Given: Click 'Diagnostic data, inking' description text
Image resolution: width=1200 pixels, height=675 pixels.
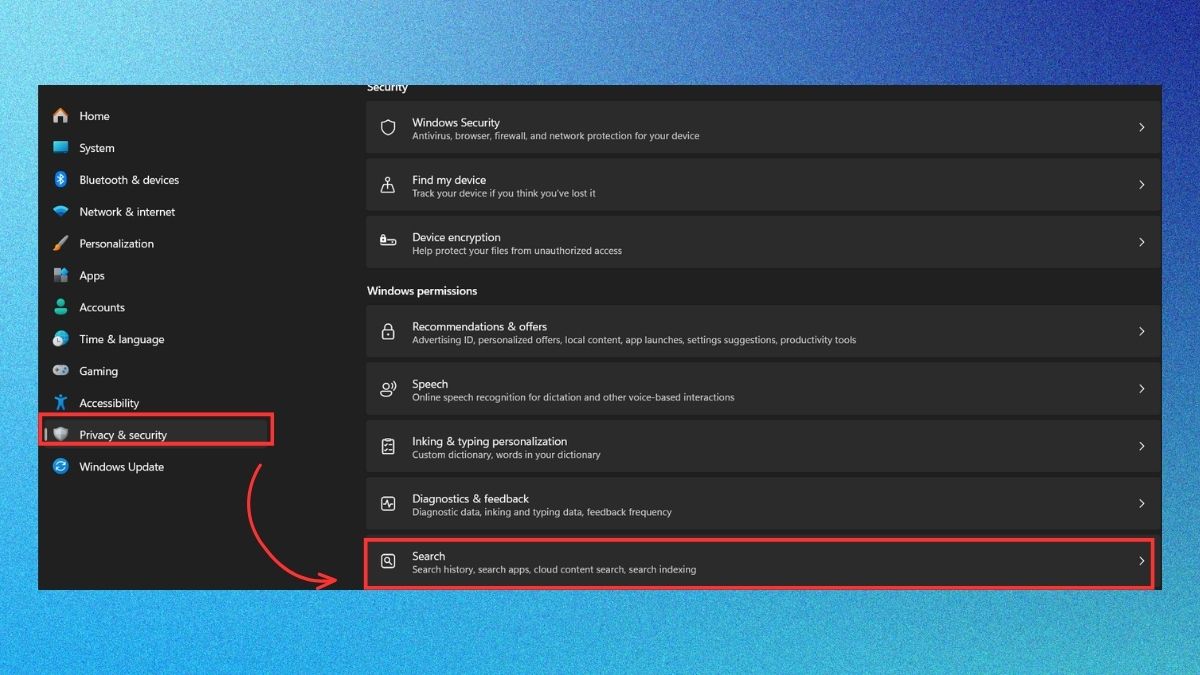Looking at the screenshot, I should pos(542,512).
